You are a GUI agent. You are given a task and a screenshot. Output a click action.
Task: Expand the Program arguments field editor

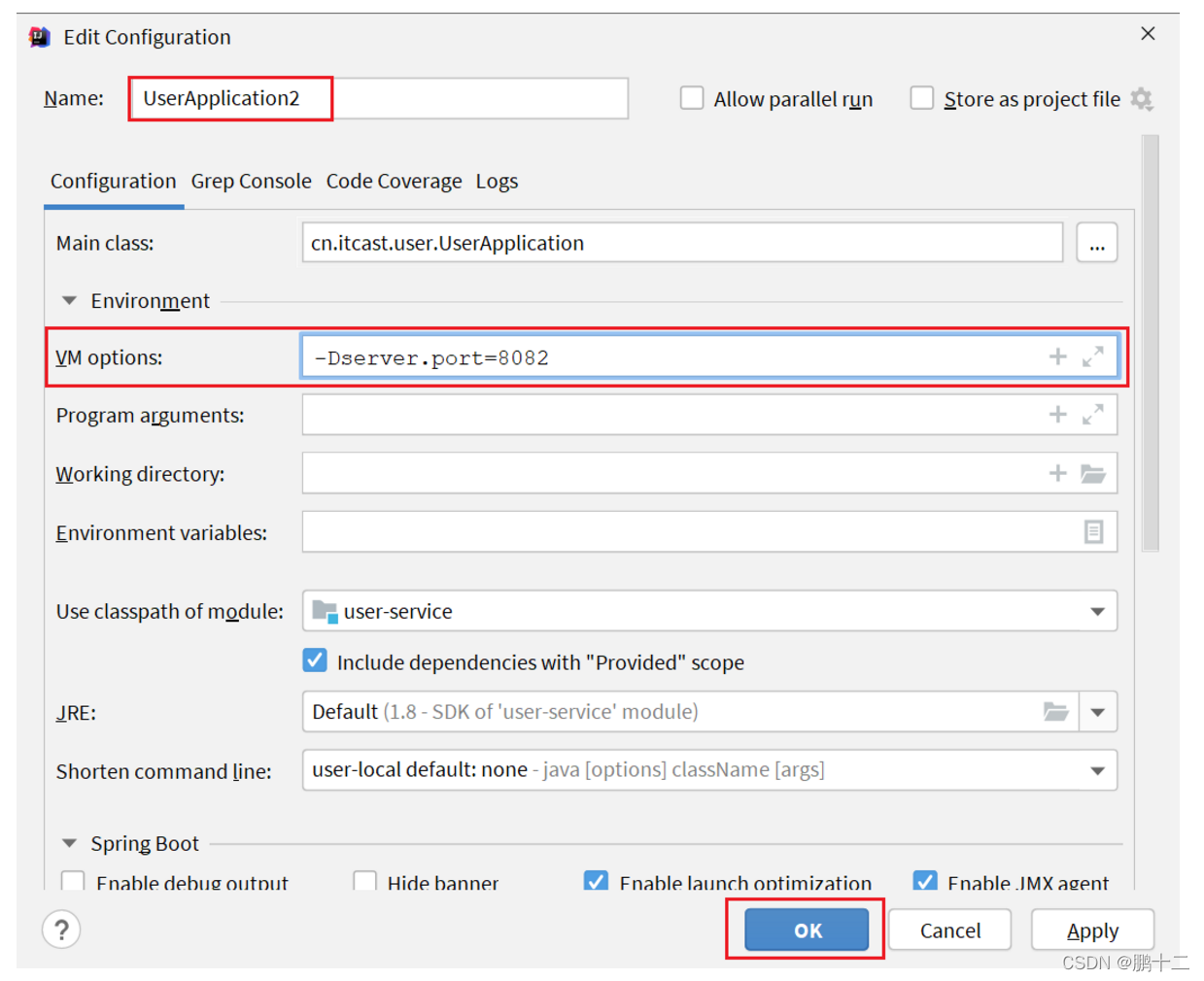pyautogui.click(x=1093, y=415)
